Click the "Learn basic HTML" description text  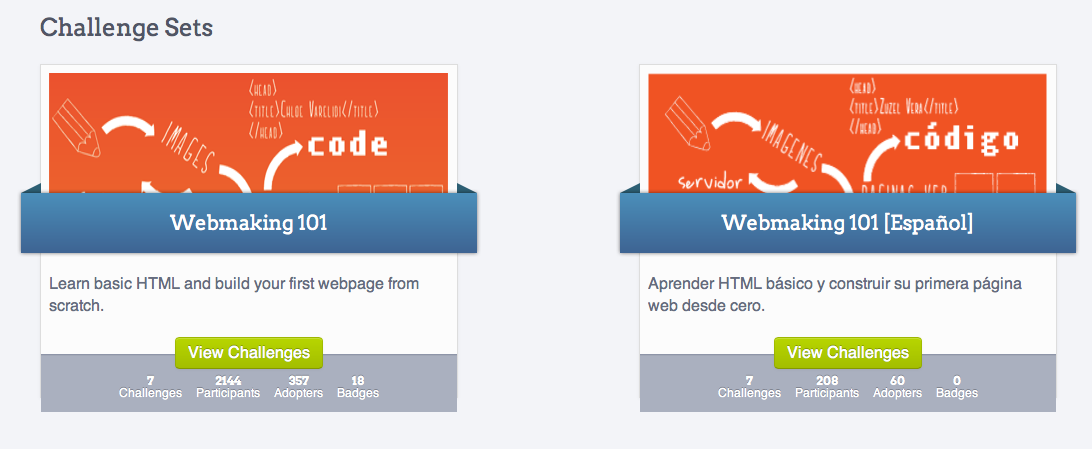pyautogui.click(x=234, y=295)
